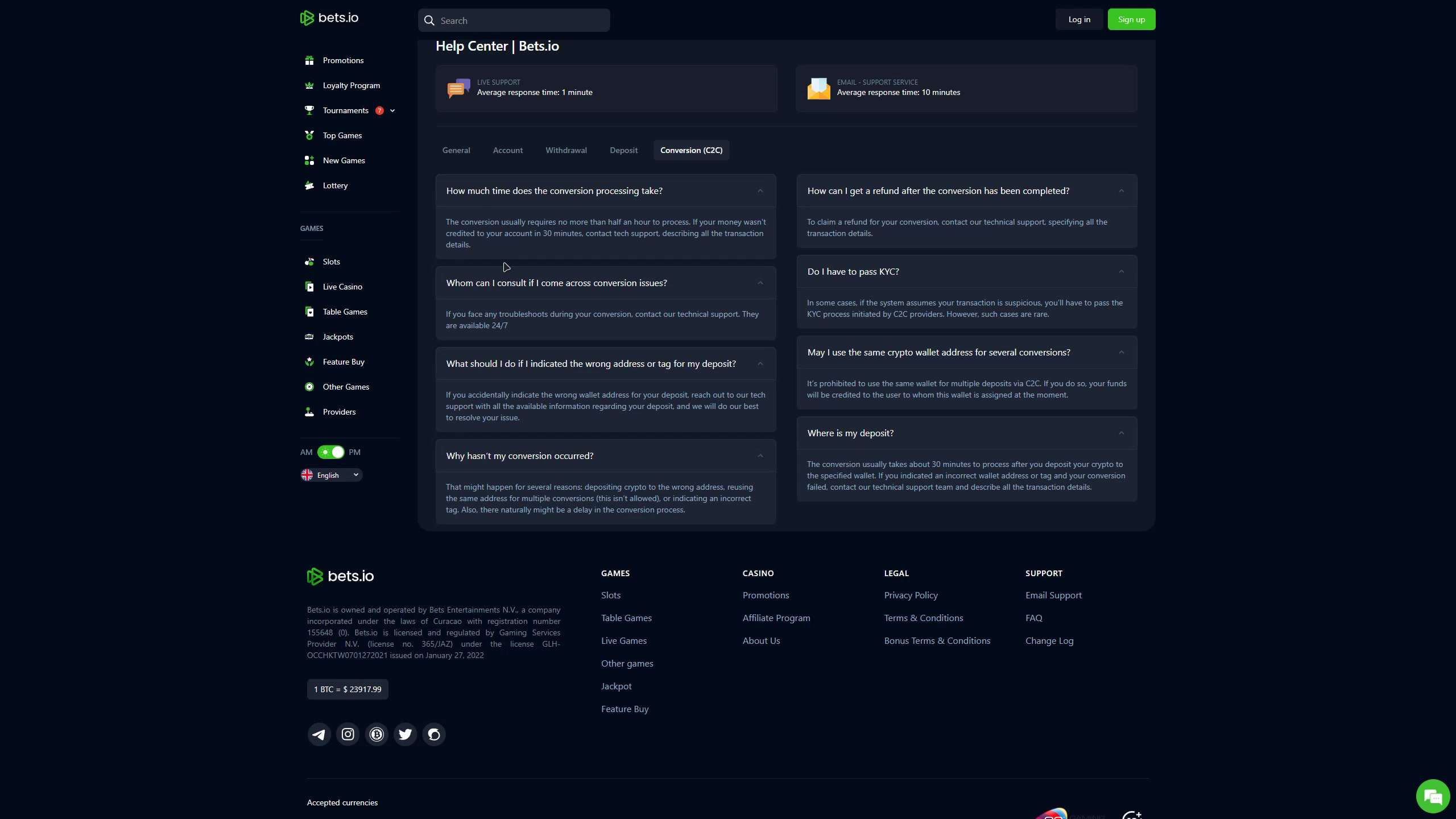Click the Live Support response time card
Viewport: 1456px width, 819px height.
(606, 88)
